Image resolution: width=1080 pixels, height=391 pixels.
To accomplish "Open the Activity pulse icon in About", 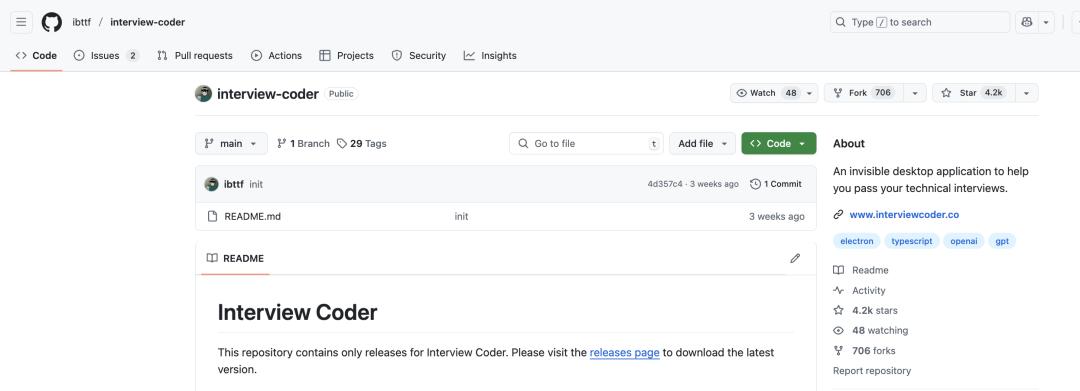I will [x=838, y=290].
